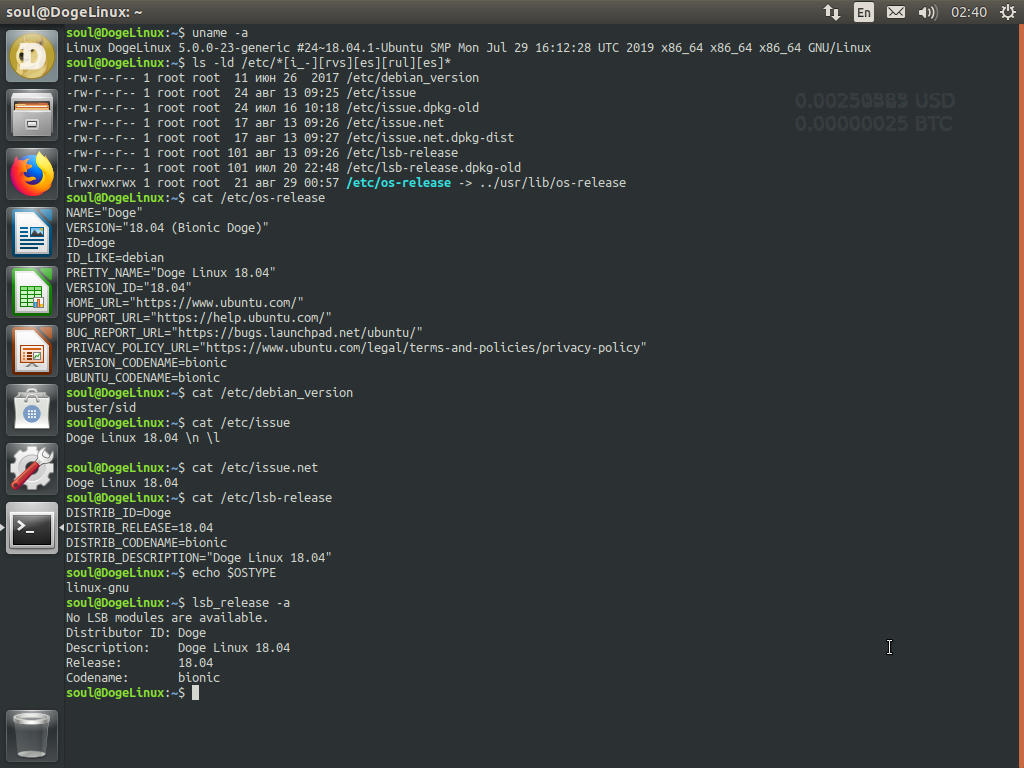
Task: Open the Files manager from the dock
Action: 31,115
